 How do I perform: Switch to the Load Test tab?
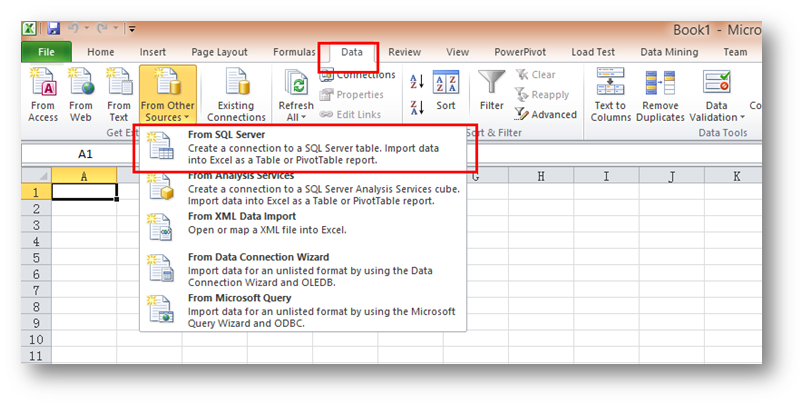coord(593,52)
